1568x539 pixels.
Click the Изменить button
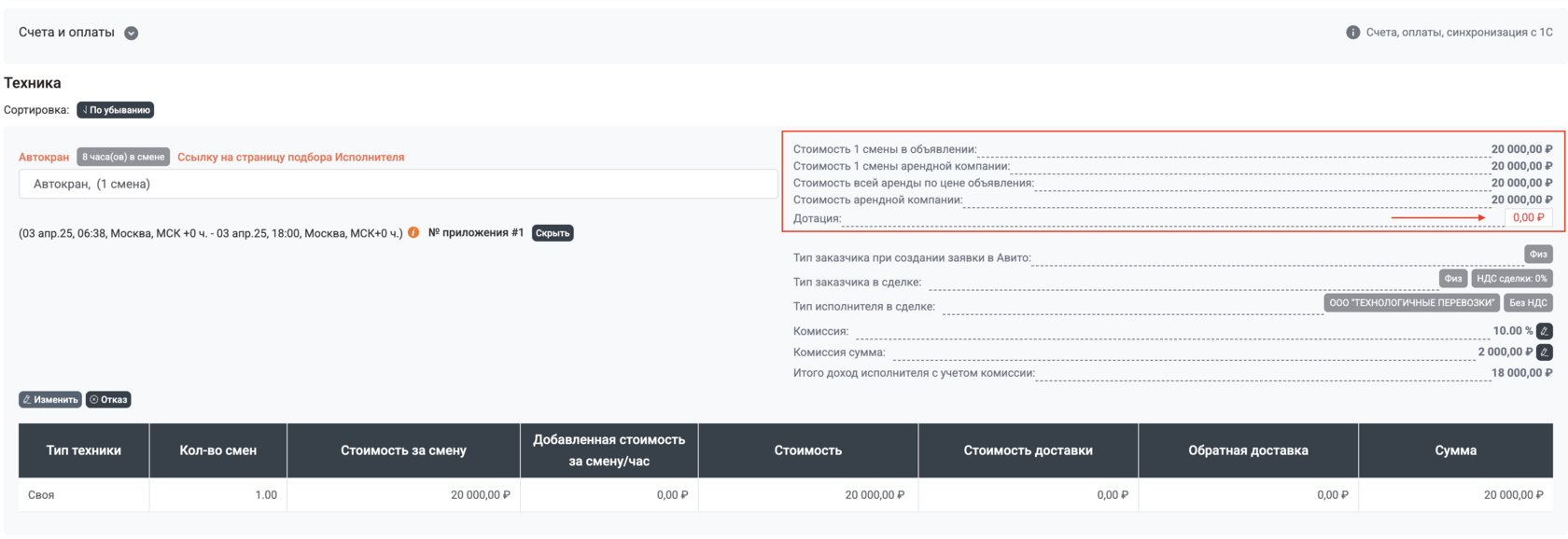50,399
